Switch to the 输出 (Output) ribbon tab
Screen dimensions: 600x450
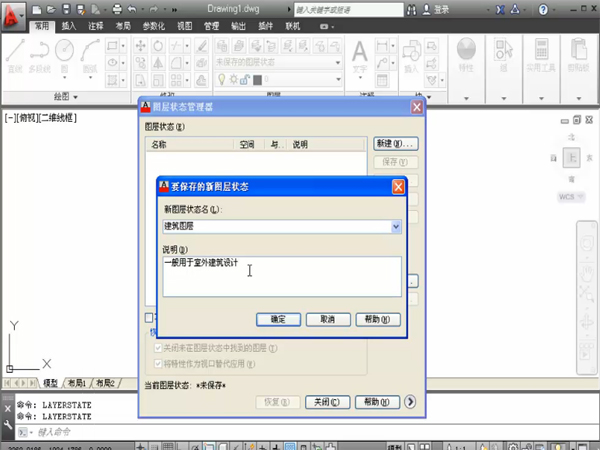click(x=238, y=26)
